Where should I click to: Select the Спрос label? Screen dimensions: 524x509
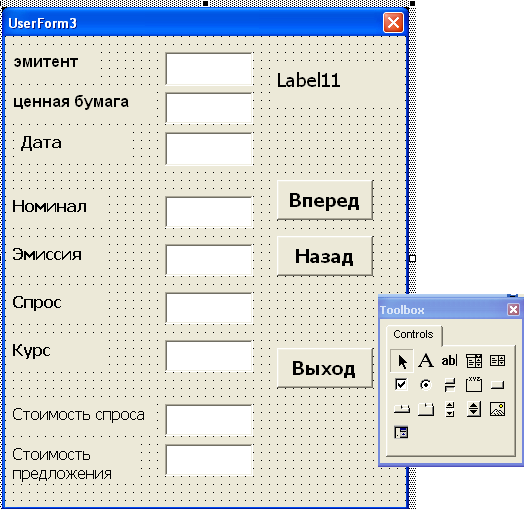tap(37, 303)
